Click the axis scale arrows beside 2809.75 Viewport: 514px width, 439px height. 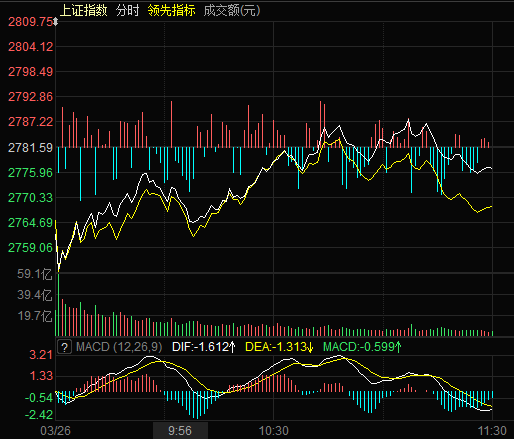click(x=56, y=22)
